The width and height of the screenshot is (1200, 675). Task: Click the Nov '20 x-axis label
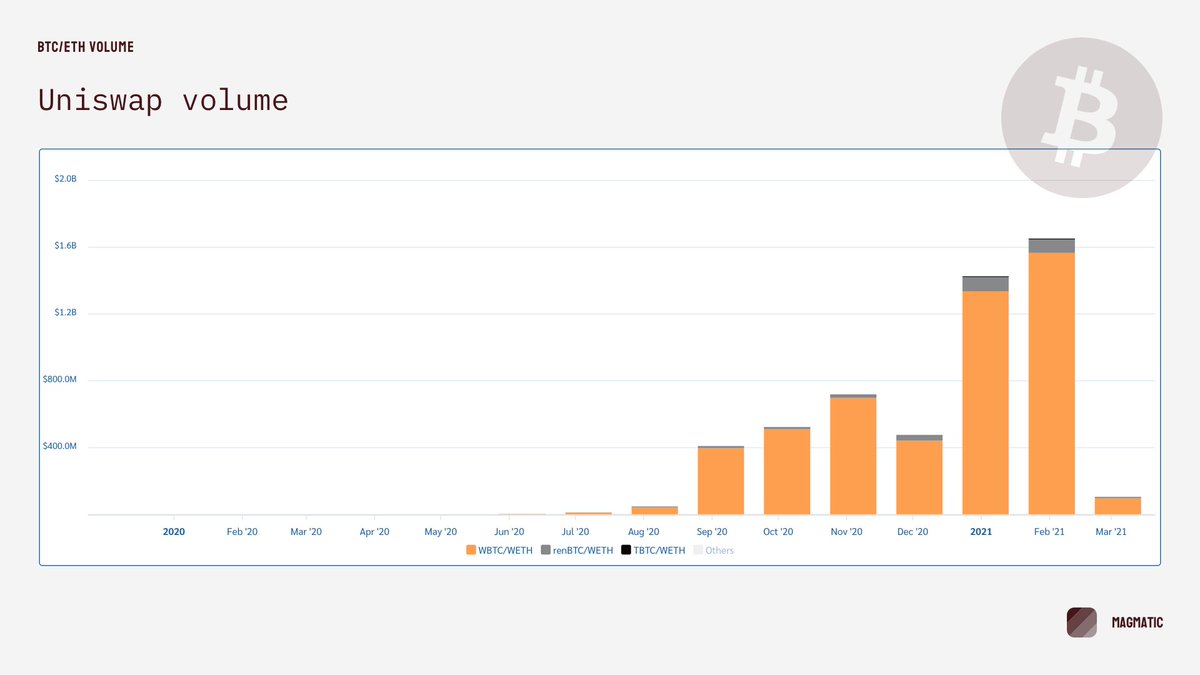tap(846, 532)
